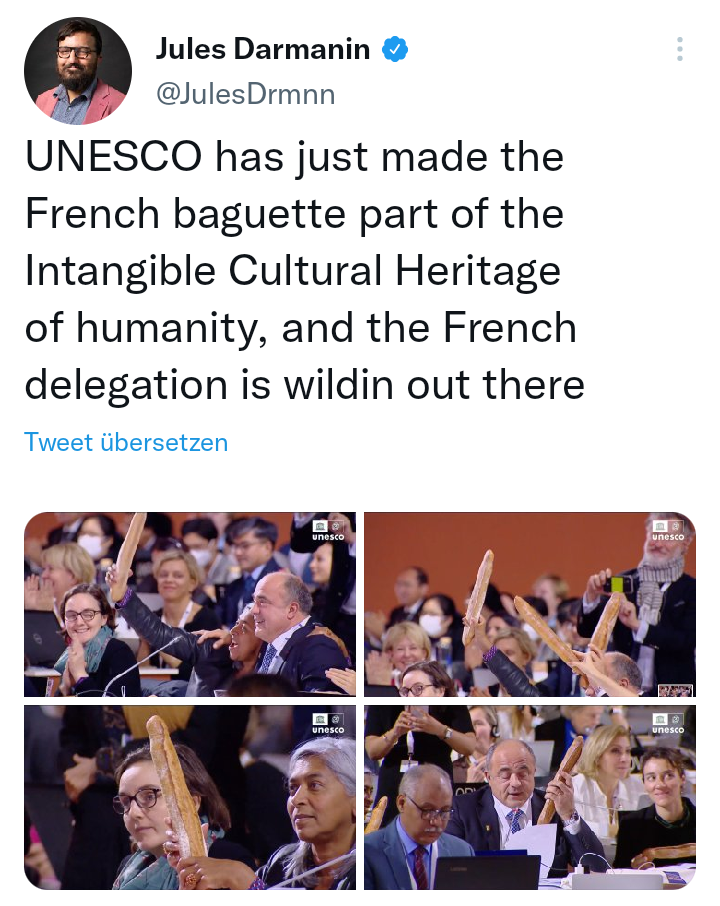Click the blue verified badge
This screenshot has width=720, height=906.
[x=396, y=49]
